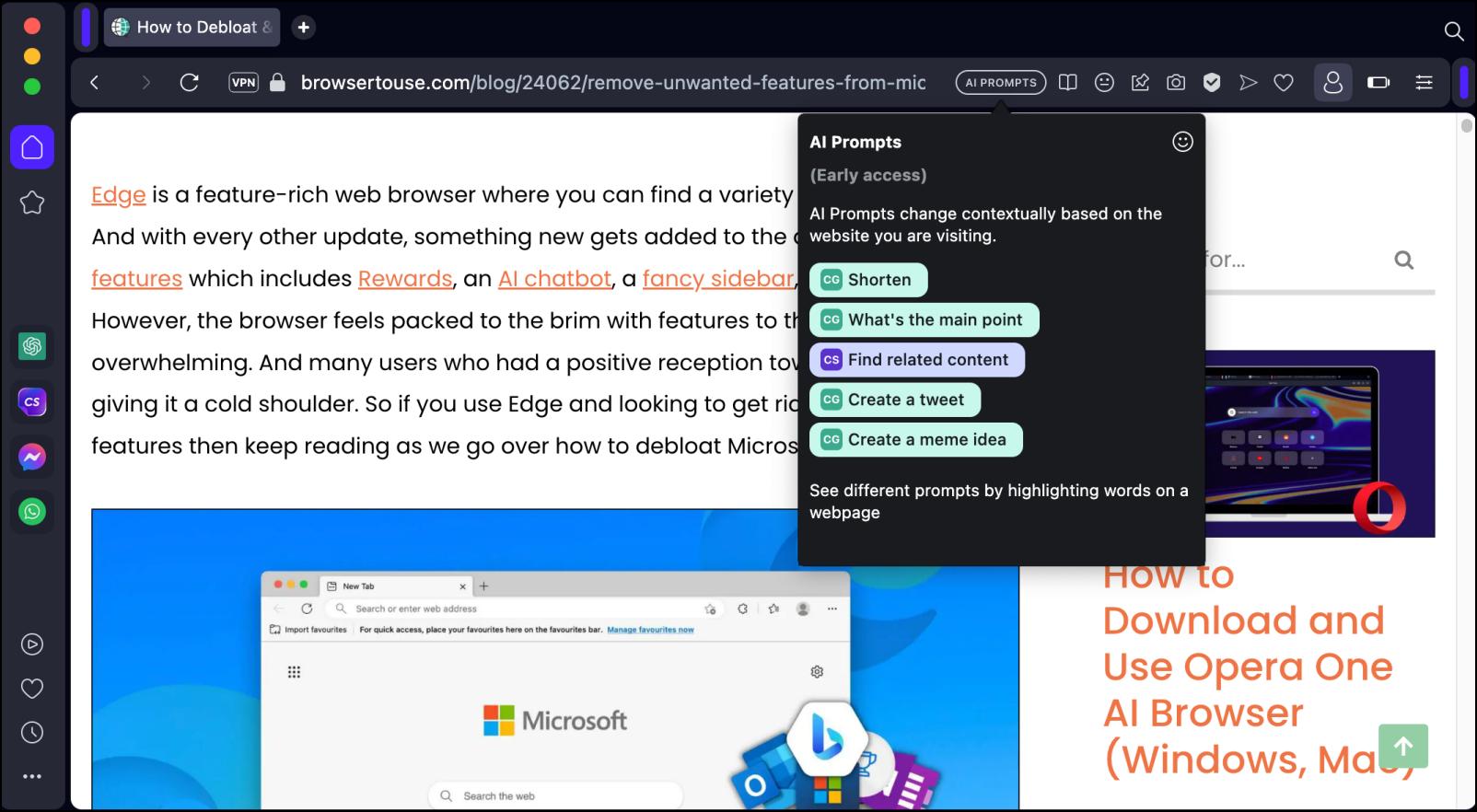Image resolution: width=1477 pixels, height=812 pixels.
Task: Click the Microsoft Edge article image
Action: (x=555, y=659)
